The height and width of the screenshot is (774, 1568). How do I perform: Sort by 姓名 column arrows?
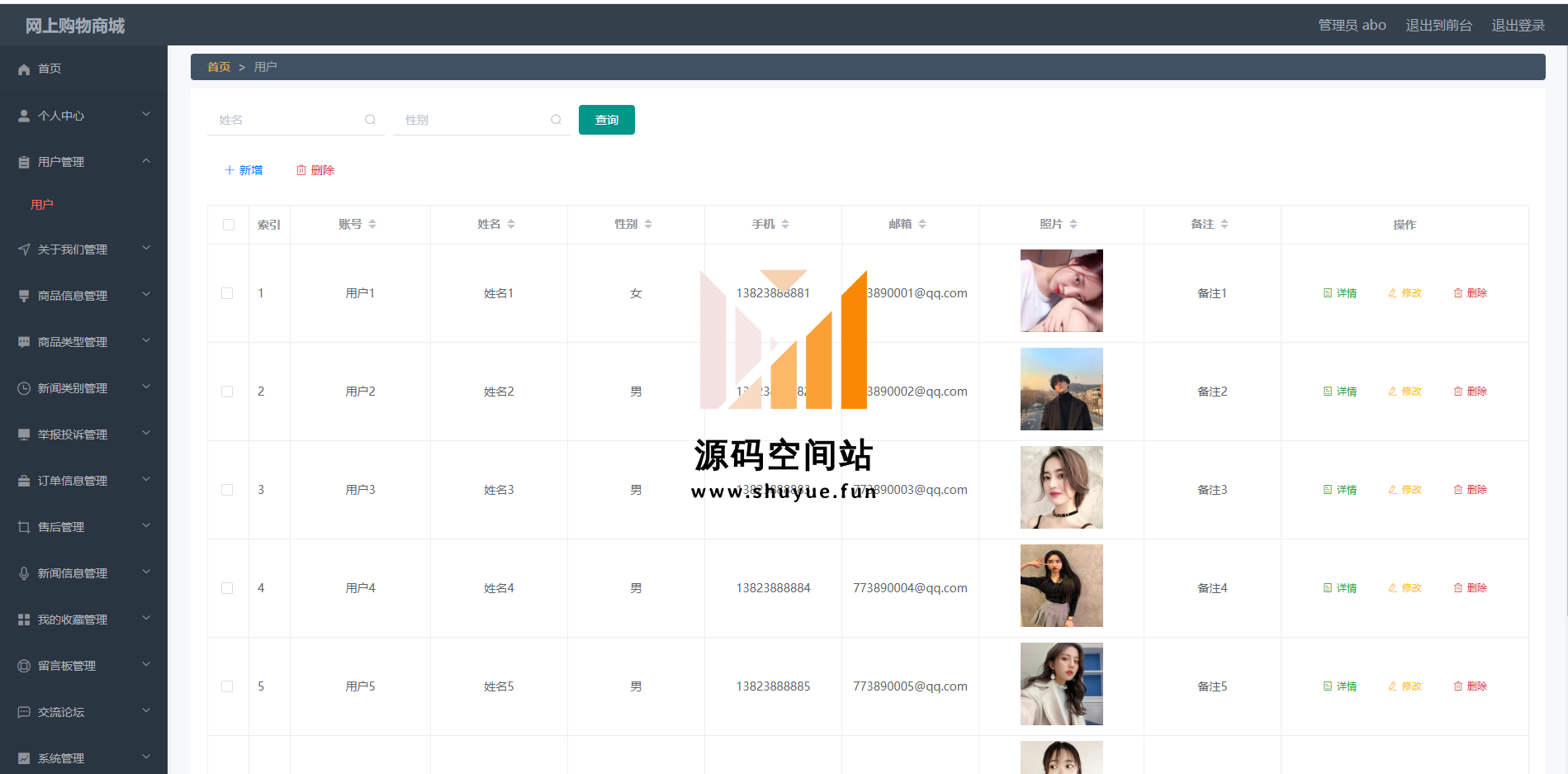click(511, 224)
